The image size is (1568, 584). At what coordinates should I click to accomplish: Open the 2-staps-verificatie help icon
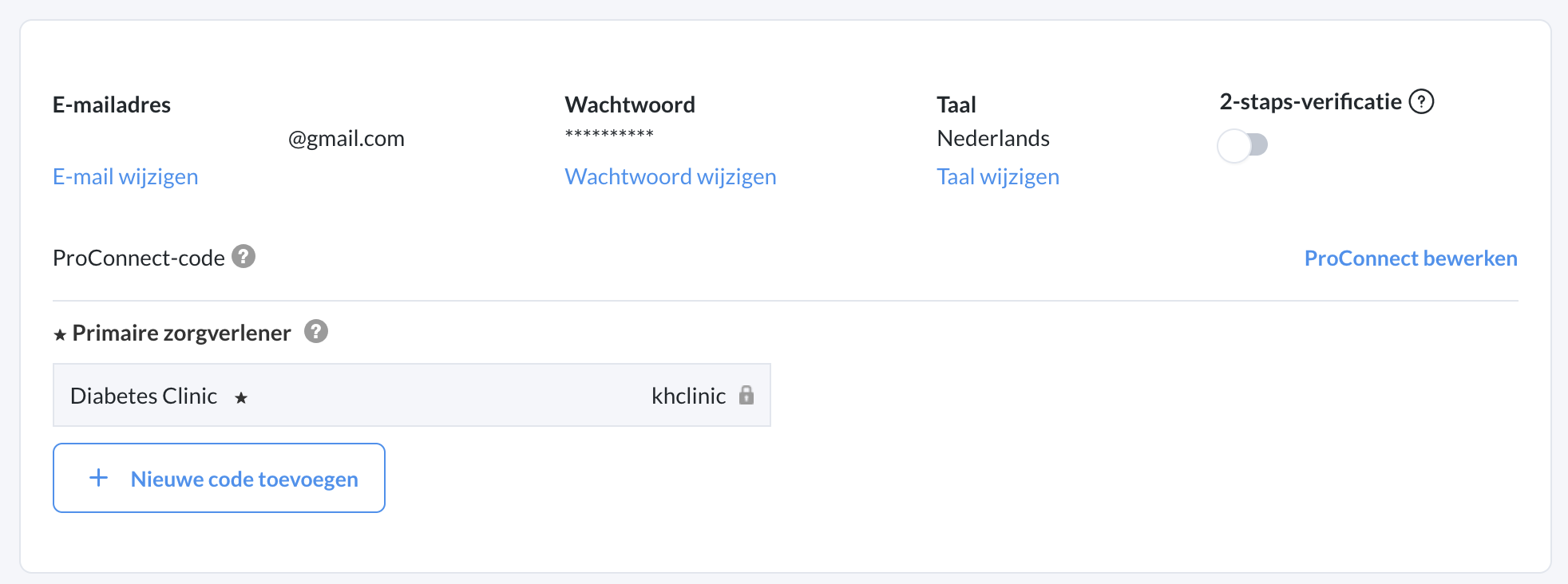tap(1421, 101)
